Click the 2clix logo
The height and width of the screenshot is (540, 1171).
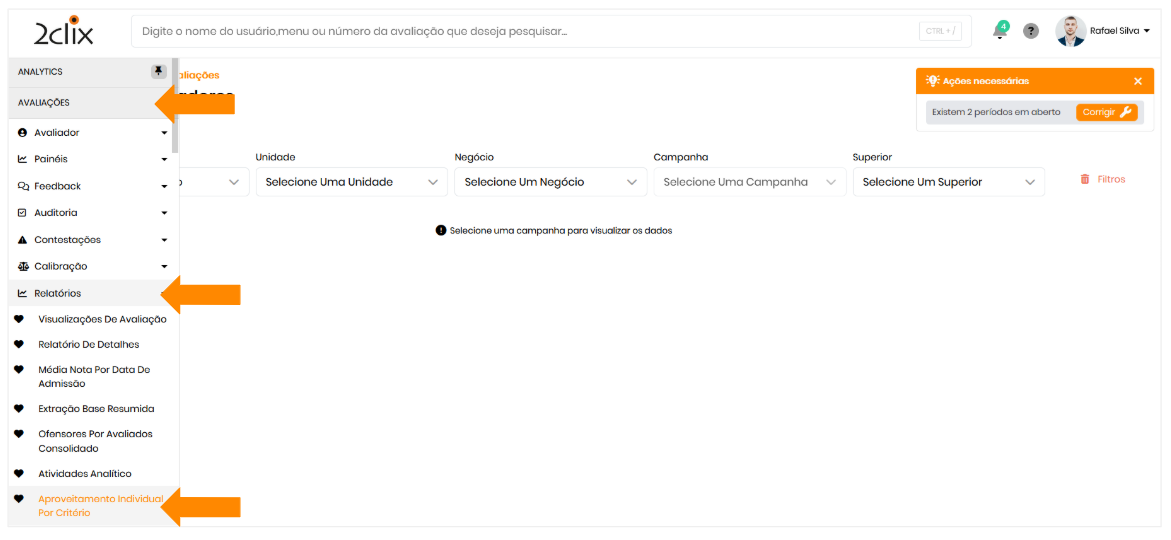click(x=63, y=31)
